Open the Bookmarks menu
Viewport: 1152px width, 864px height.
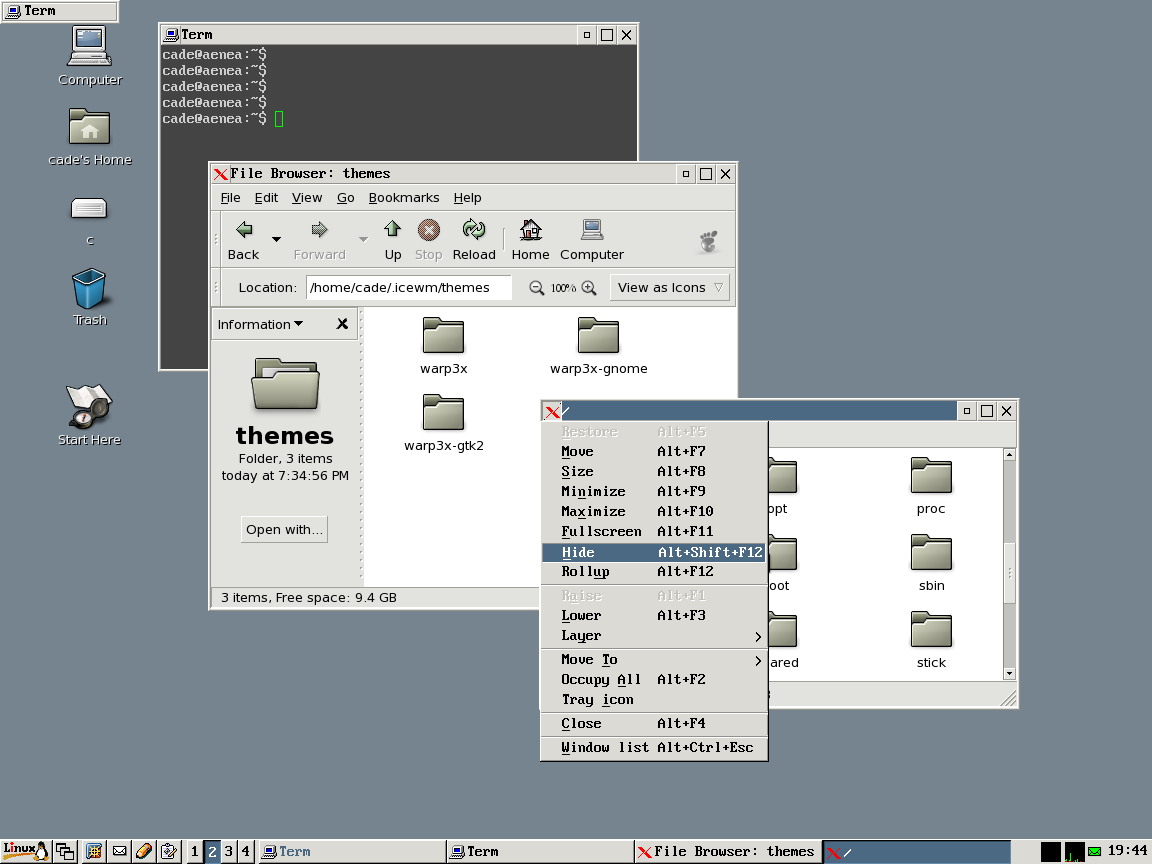click(x=403, y=198)
